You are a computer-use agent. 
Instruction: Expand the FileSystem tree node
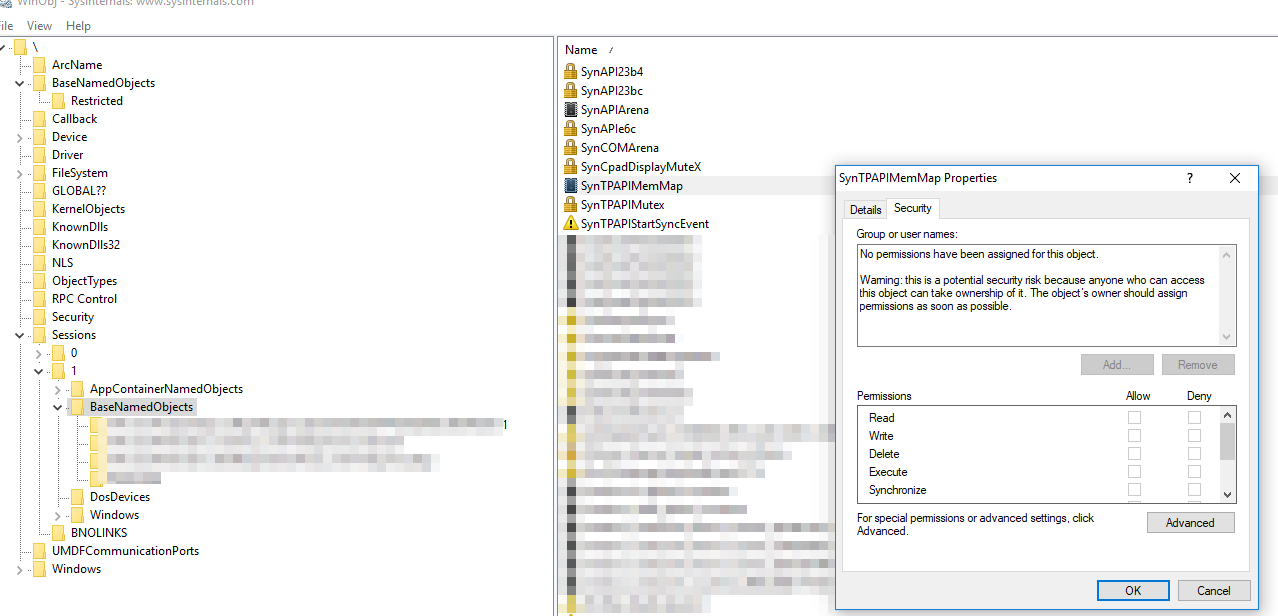click(20, 173)
